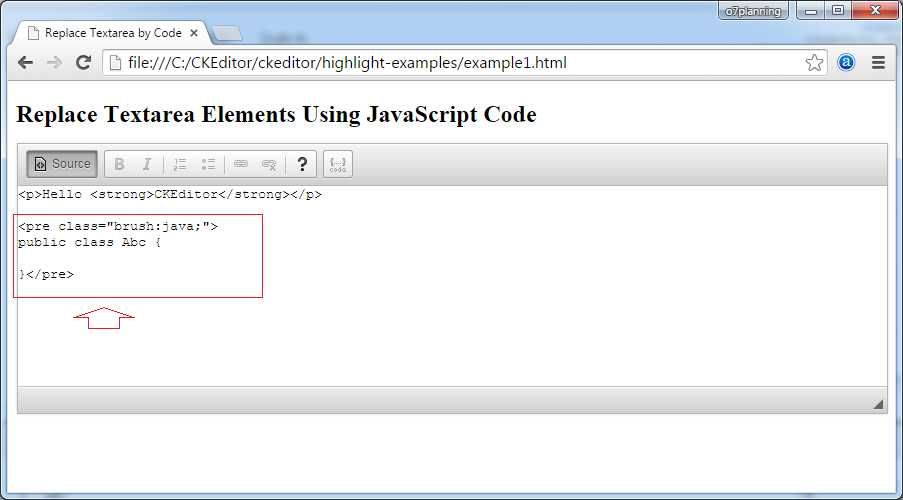
Task: Click the Unlink icon in editor toolbar
Action: tap(269, 164)
